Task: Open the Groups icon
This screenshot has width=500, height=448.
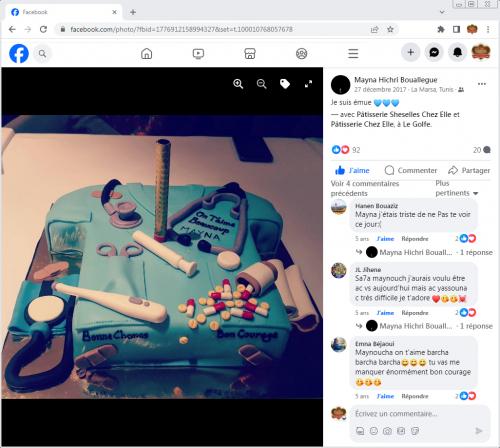Action: coord(302,53)
